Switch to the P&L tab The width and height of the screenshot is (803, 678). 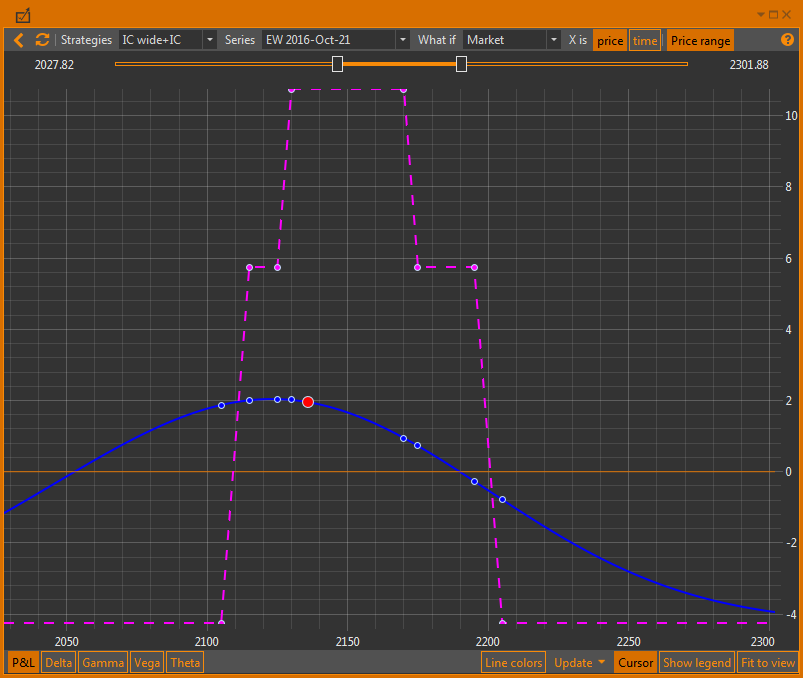(23, 663)
